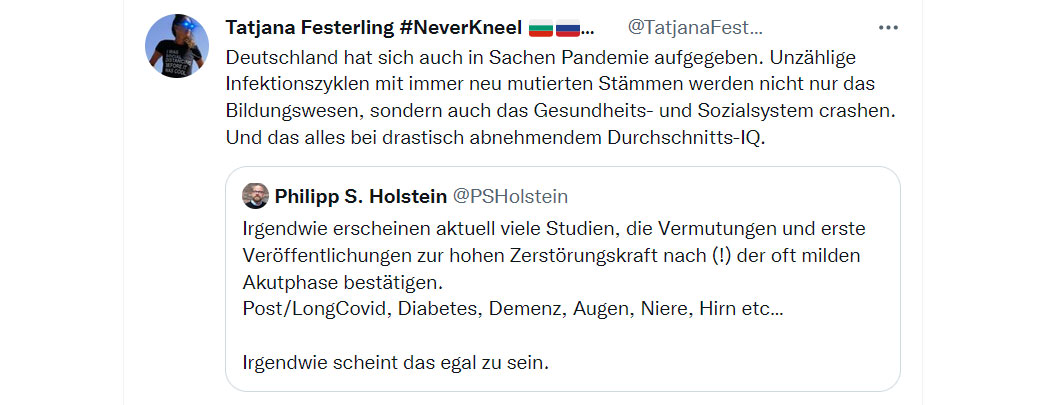Click the line starting 'Bildungswesen, sondern auch'

tap(560, 112)
